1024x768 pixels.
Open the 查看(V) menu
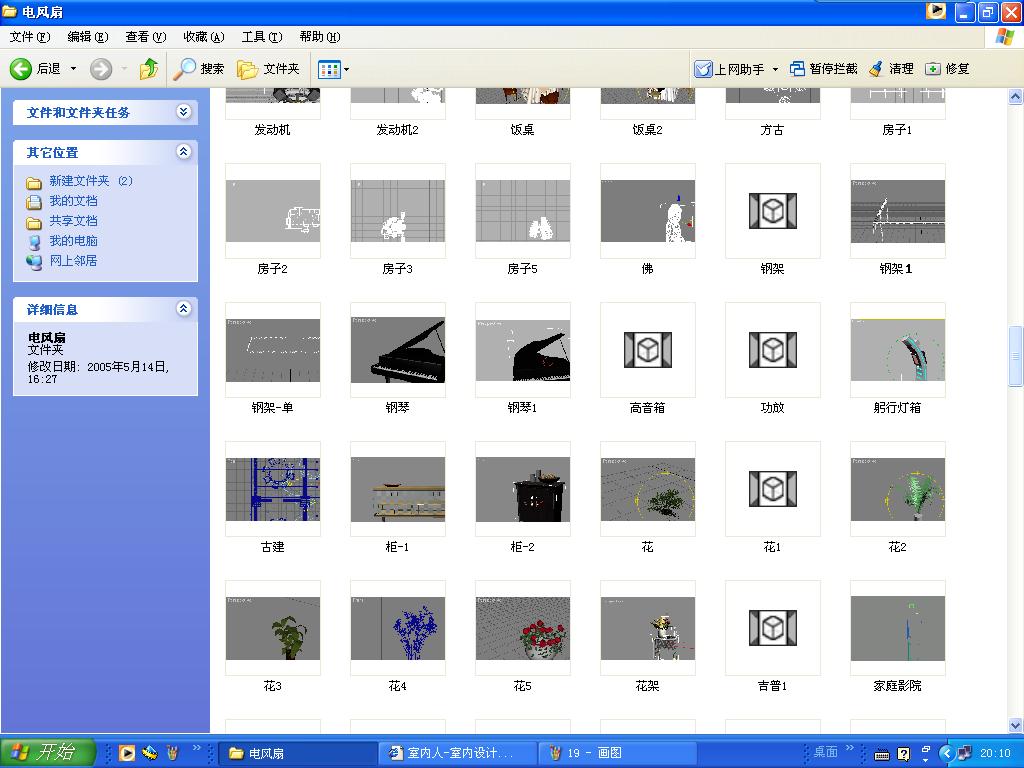pos(146,37)
